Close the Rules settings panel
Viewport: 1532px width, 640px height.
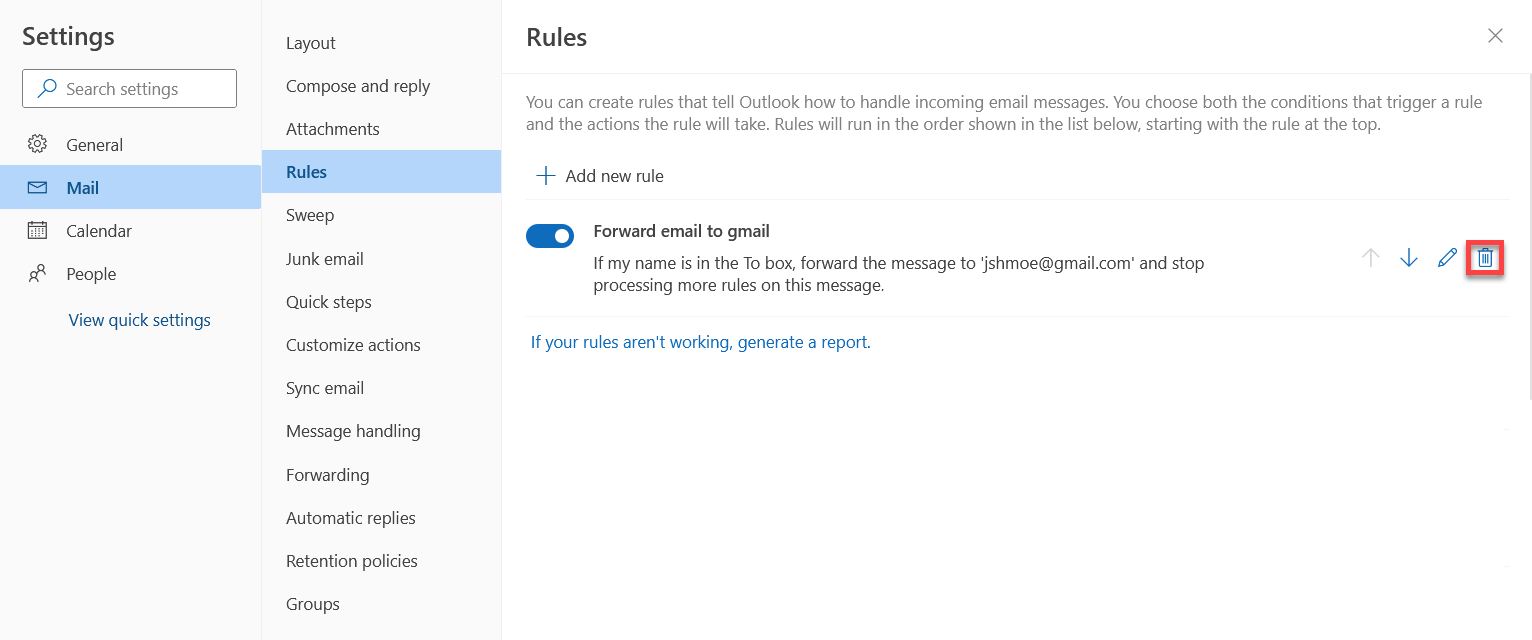[x=1495, y=36]
